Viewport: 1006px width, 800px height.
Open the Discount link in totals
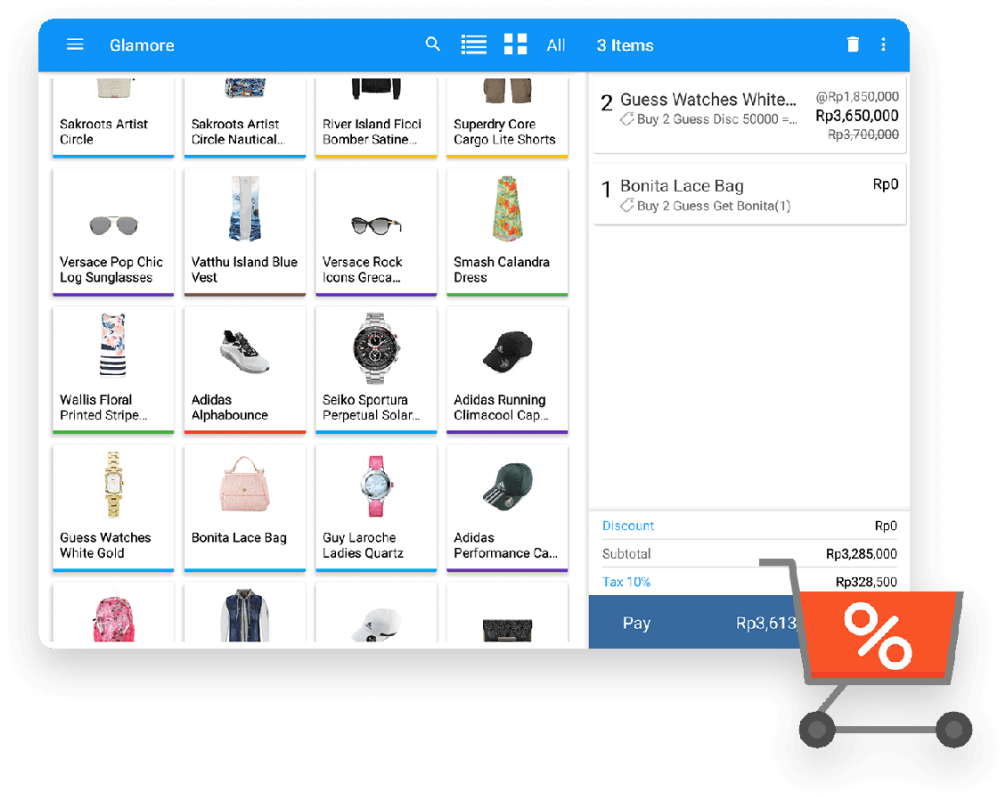(x=628, y=526)
